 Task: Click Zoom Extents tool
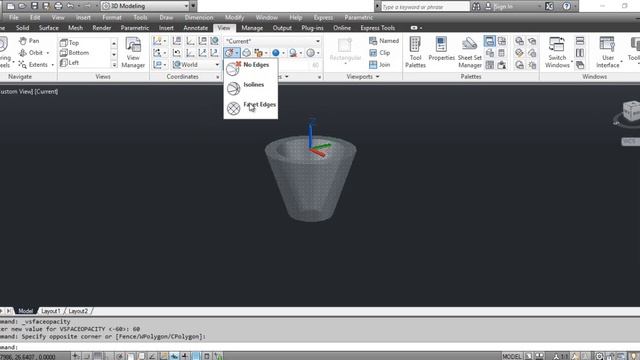(33, 64)
